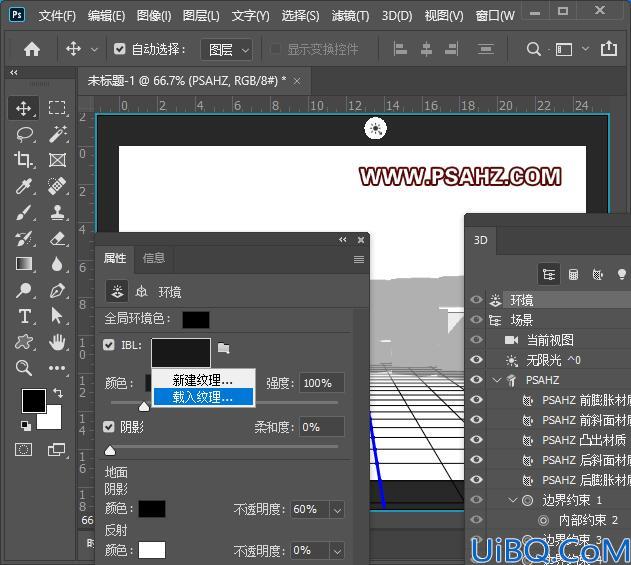The height and width of the screenshot is (565, 631).
Task: Filter 3D panel by meshes
Action: pyautogui.click(x=573, y=274)
